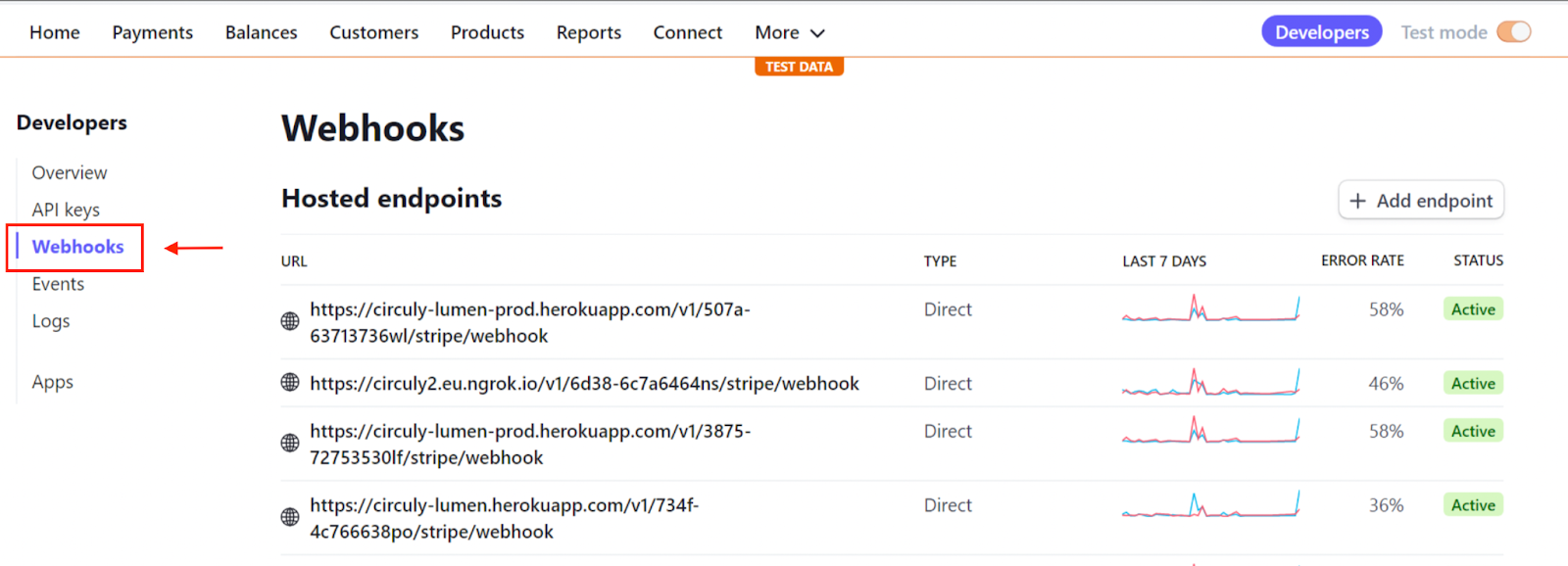Click the URL column header
Viewport: 1568px width, 566px height.
click(294, 261)
